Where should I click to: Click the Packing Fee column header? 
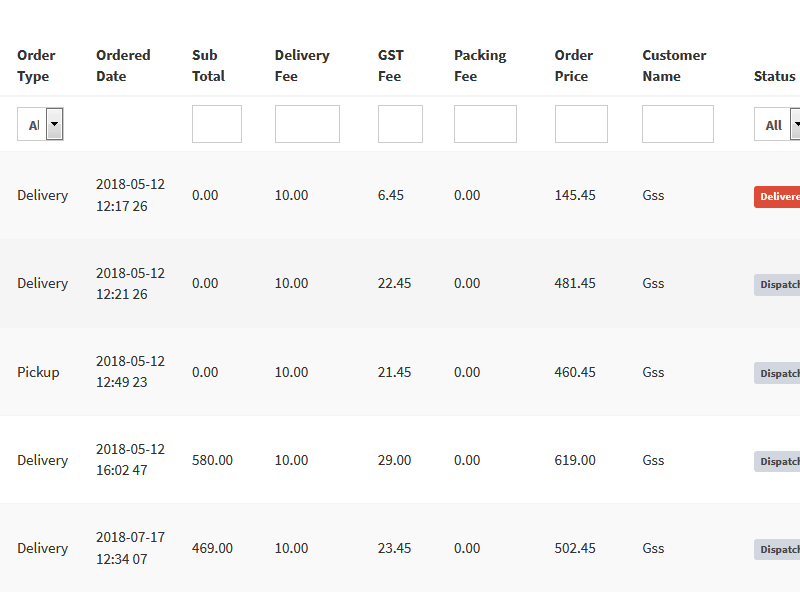(x=480, y=66)
